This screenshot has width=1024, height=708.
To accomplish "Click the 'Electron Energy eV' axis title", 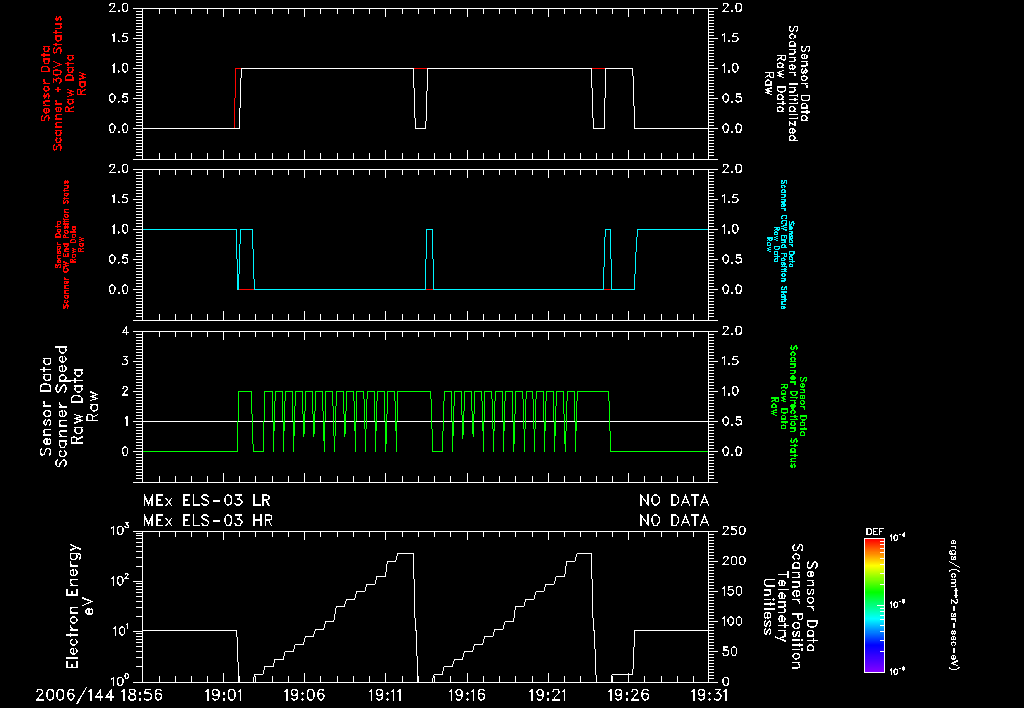I will tap(80, 606).
